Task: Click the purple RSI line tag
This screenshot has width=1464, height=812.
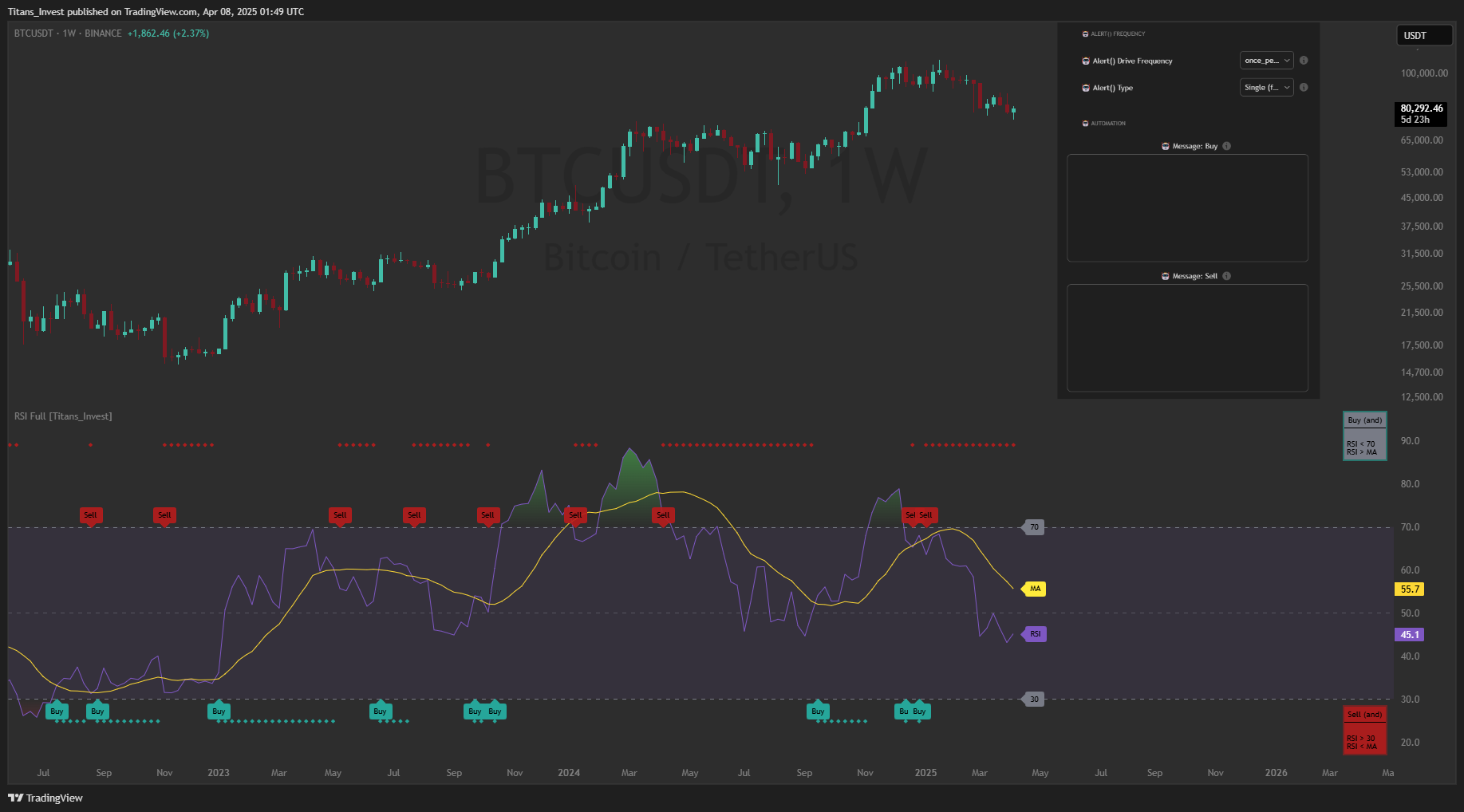Action: [x=1034, y=634]
